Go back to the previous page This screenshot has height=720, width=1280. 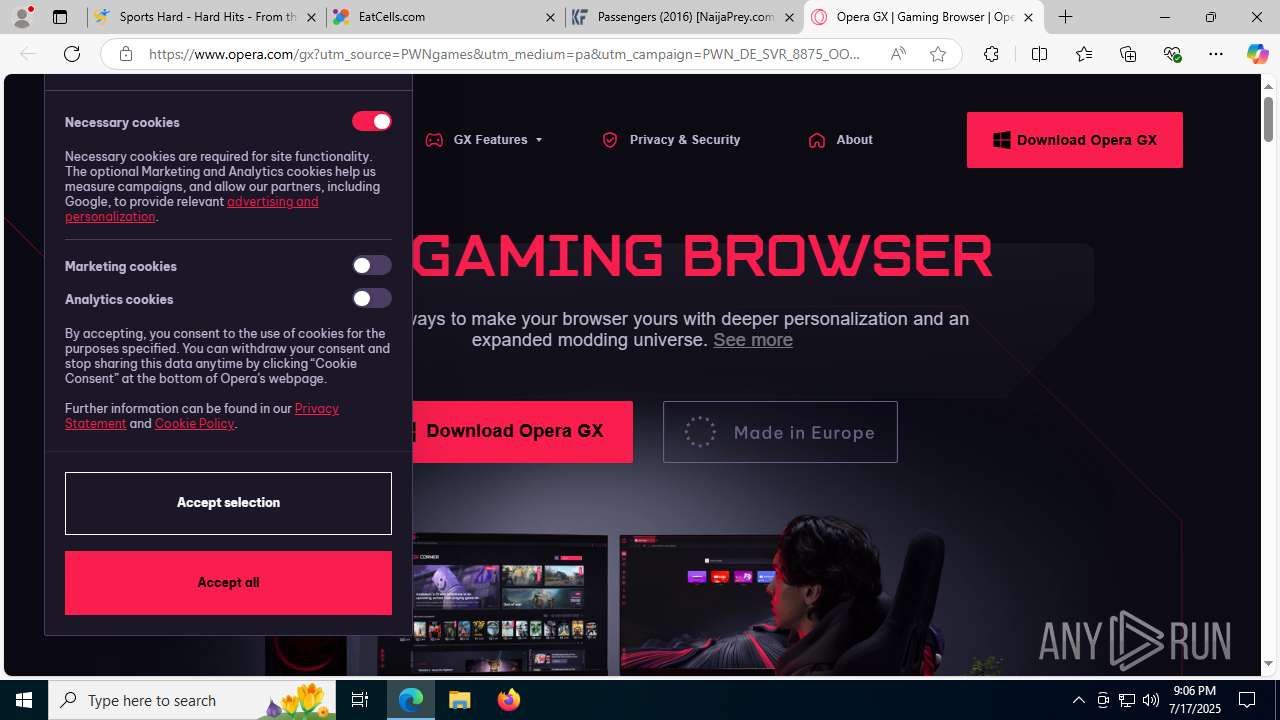[x=28, y=54]
